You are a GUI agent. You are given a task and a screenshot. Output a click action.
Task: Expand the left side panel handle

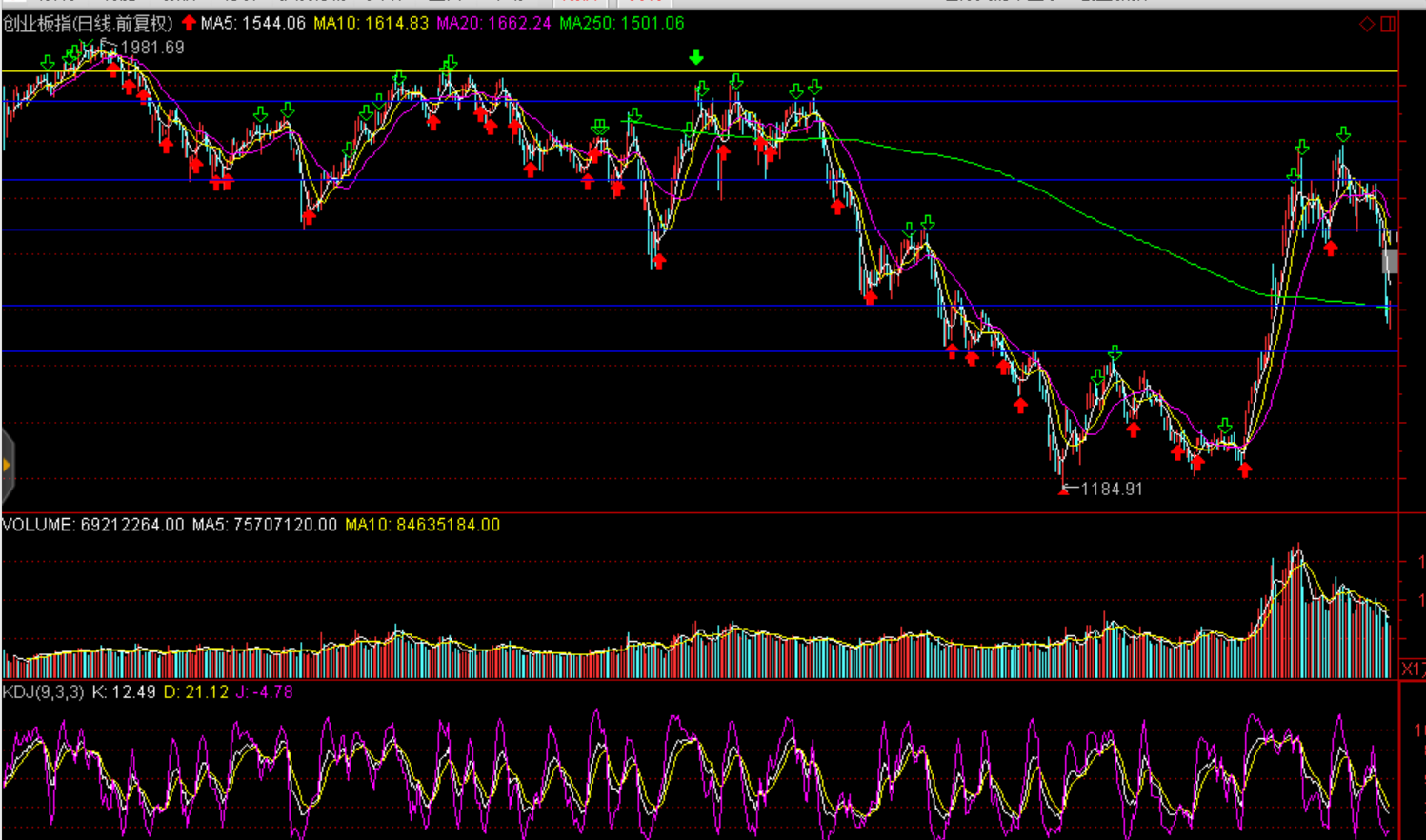pos(7,466)
